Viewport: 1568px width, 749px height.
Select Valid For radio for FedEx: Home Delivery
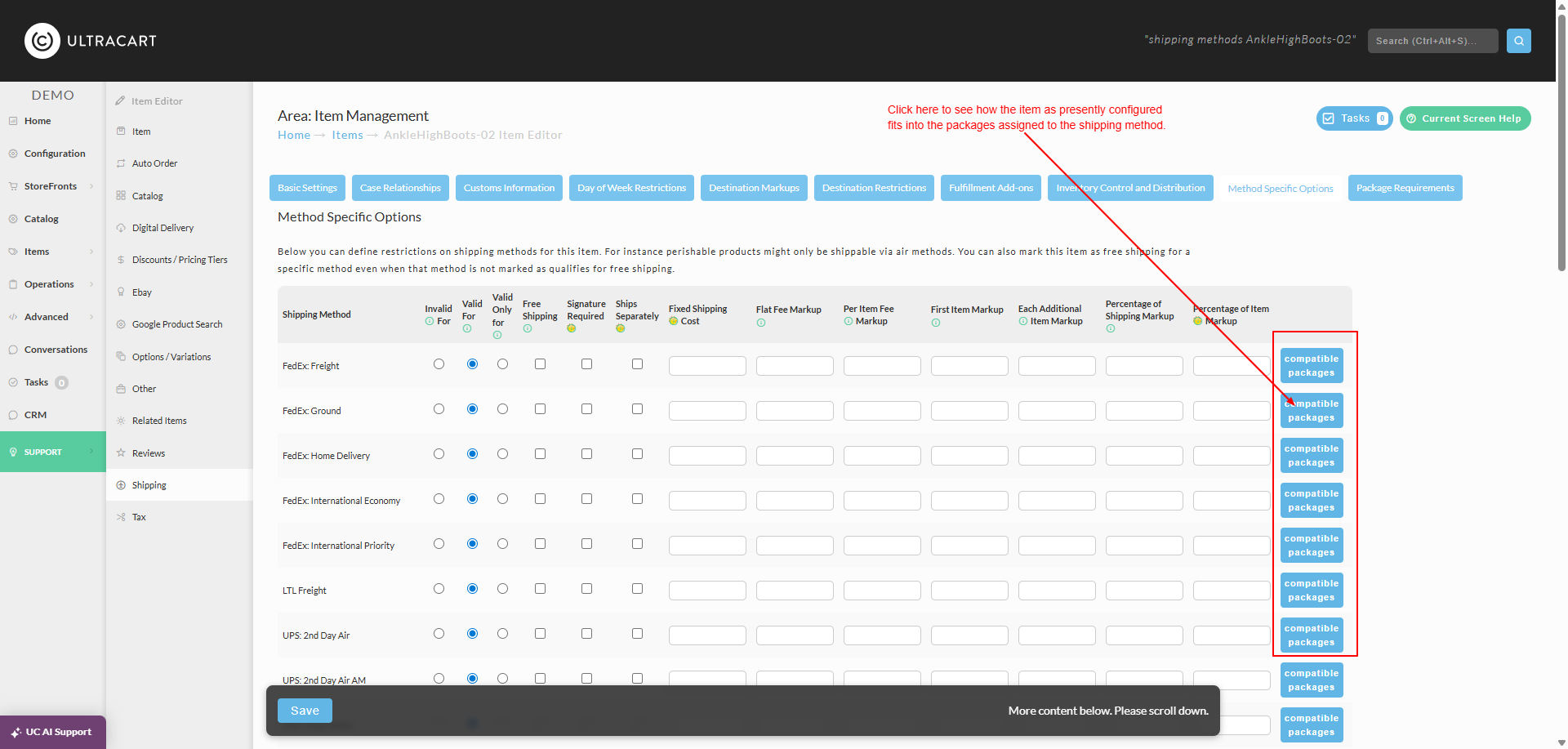(x=473, y=454)
